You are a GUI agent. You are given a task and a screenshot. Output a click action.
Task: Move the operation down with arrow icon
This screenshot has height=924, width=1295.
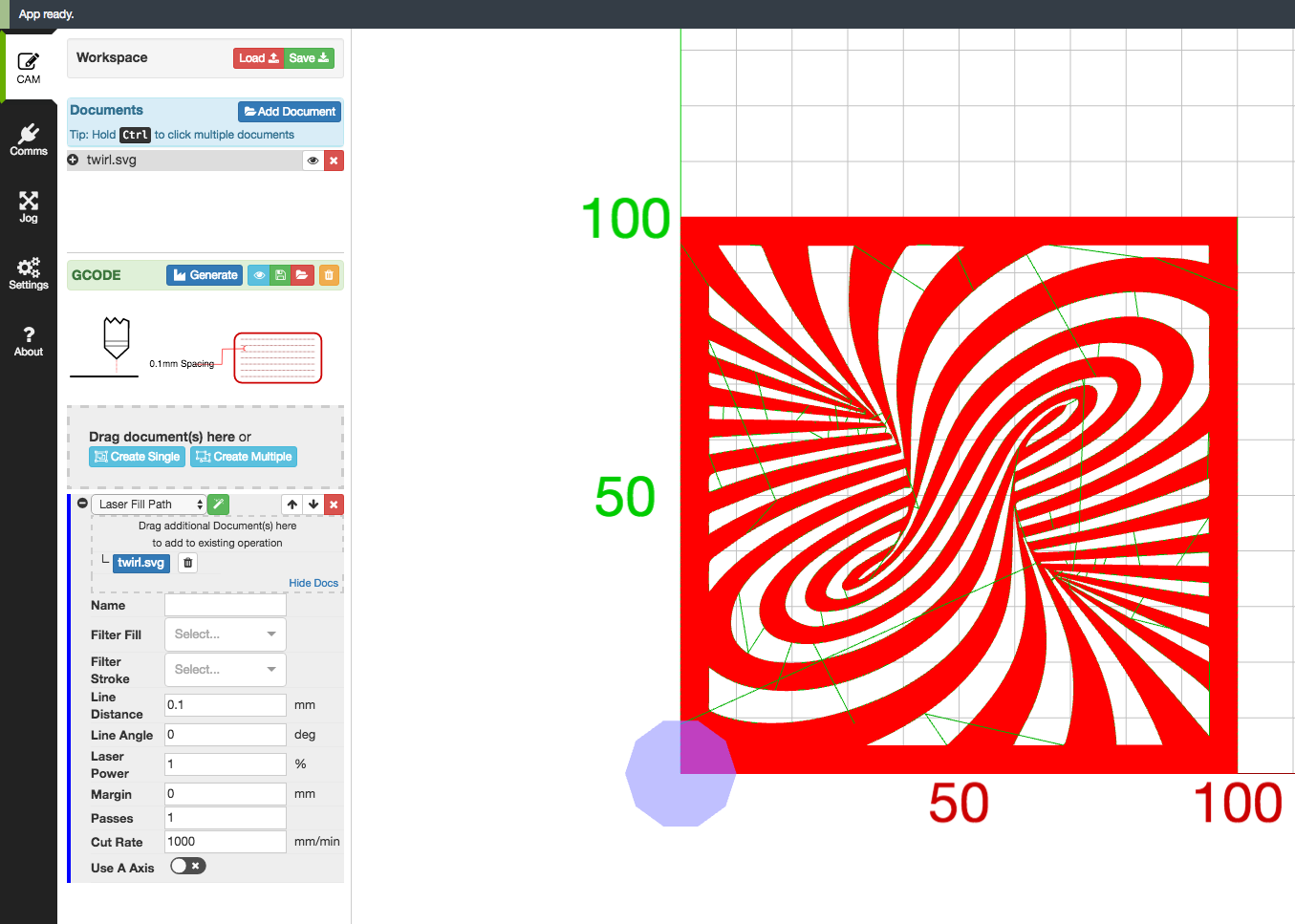313,505
